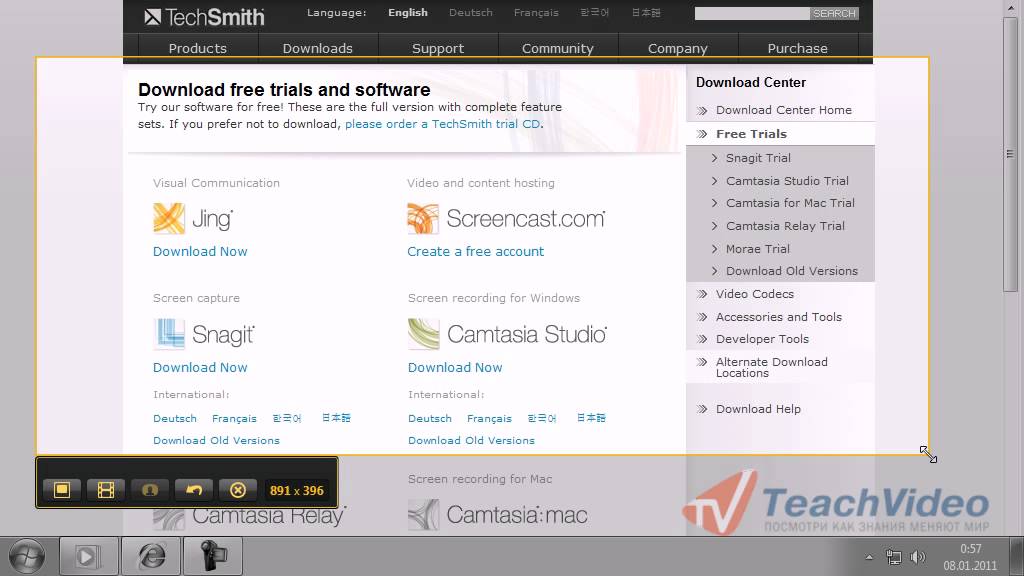Open Snagit Deutsch international download

(x=175, y=419)
